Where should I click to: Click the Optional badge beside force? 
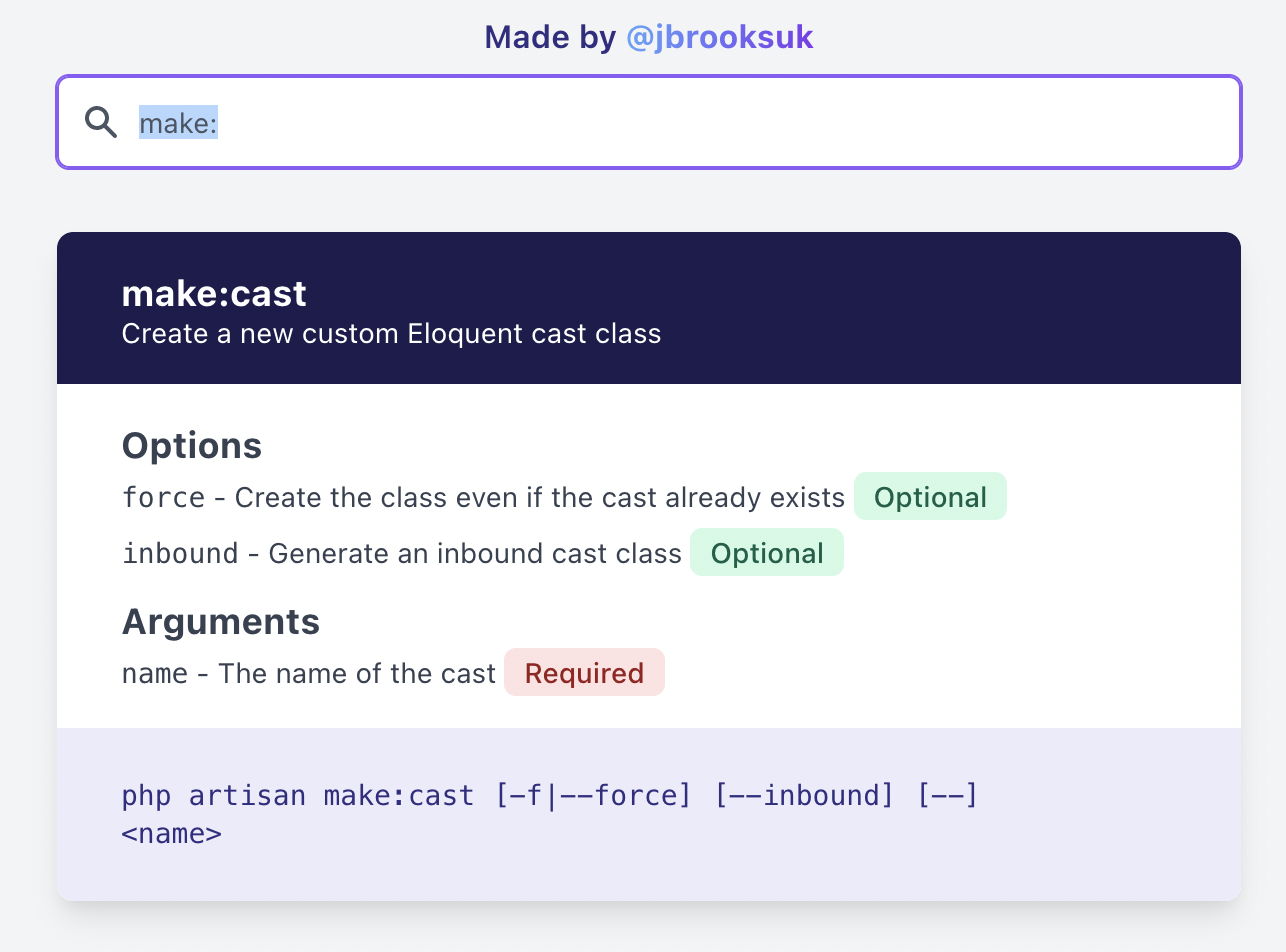click(930, 496)
